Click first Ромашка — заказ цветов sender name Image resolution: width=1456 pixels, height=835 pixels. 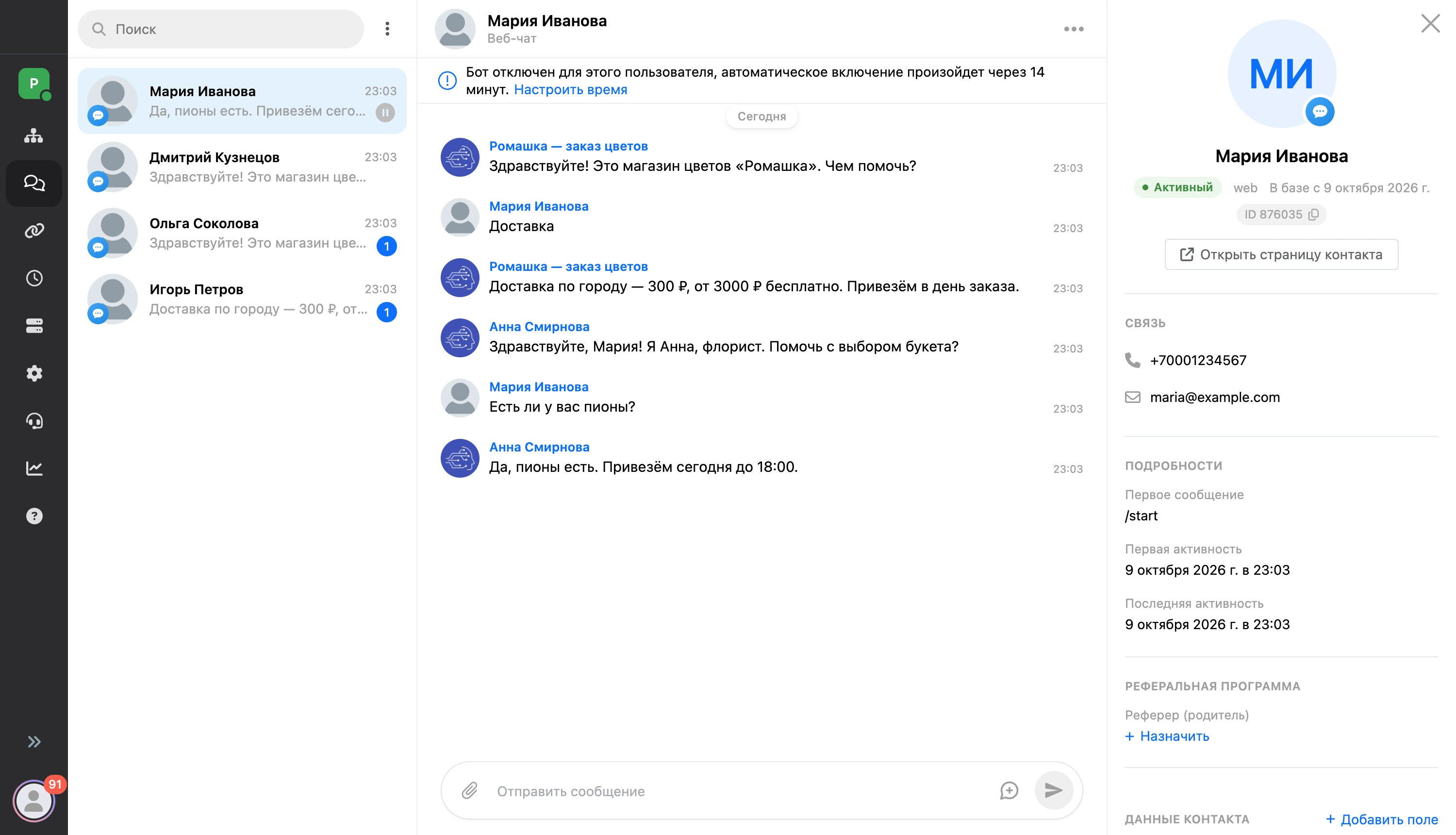click(568, 146)
